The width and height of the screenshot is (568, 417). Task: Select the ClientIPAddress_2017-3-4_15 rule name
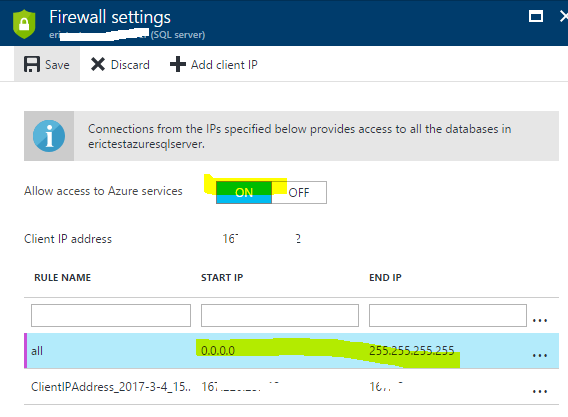pyautogui.click(x=110, y=387)
